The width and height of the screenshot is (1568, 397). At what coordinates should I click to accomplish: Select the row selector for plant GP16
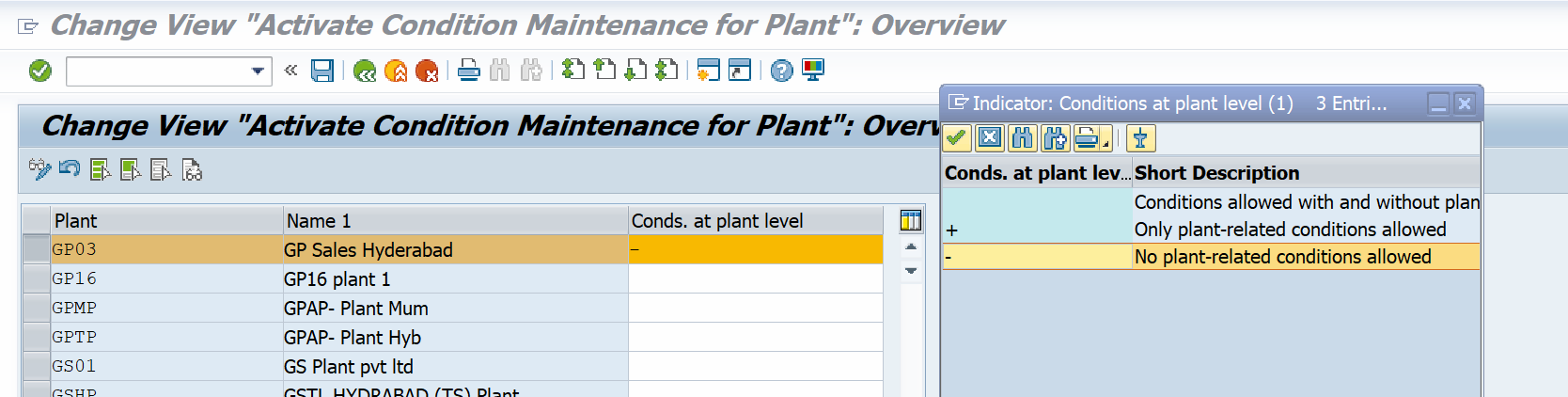37,278
